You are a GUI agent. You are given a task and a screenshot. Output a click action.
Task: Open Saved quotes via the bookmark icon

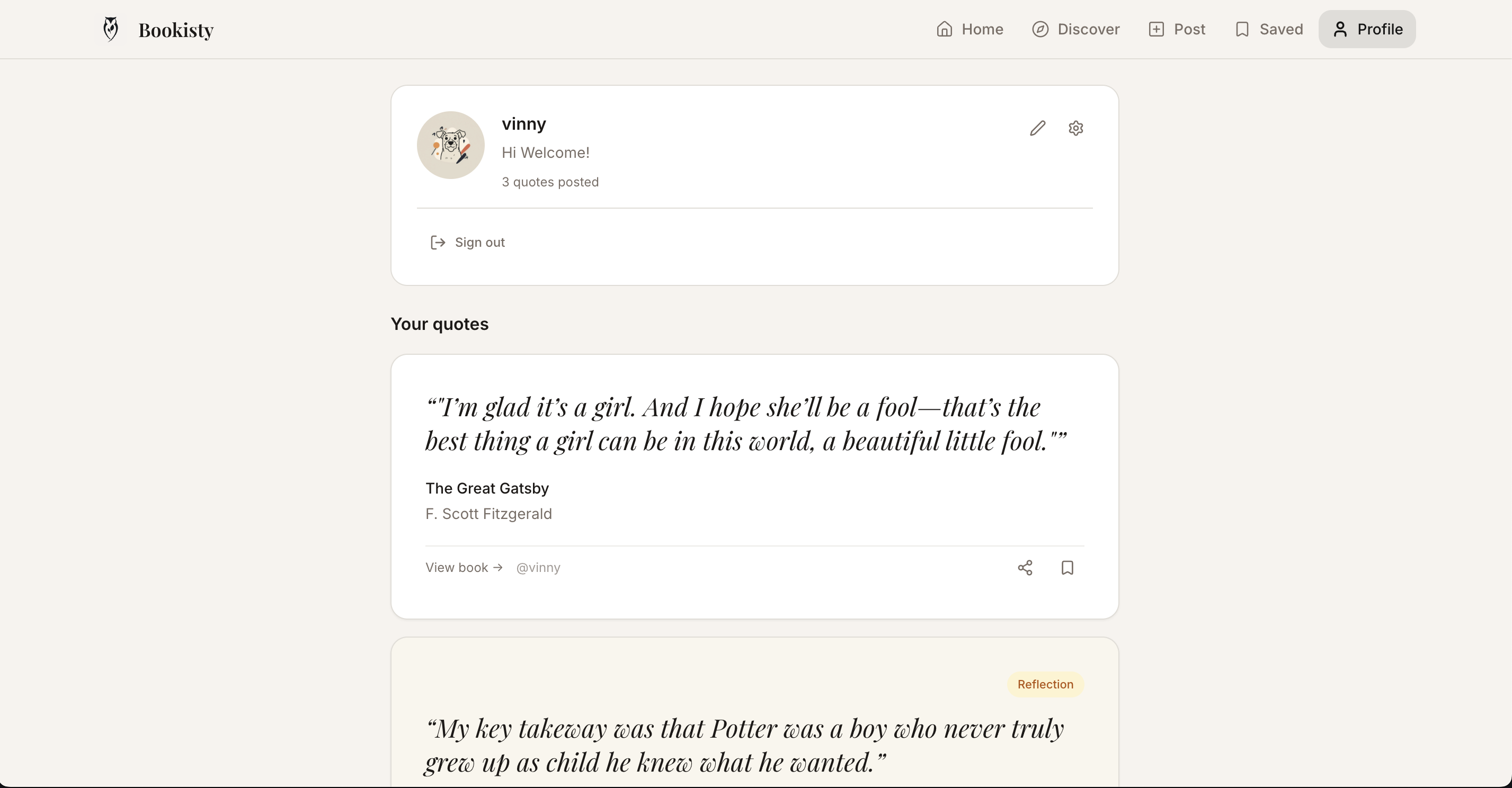click(1242, 29)
